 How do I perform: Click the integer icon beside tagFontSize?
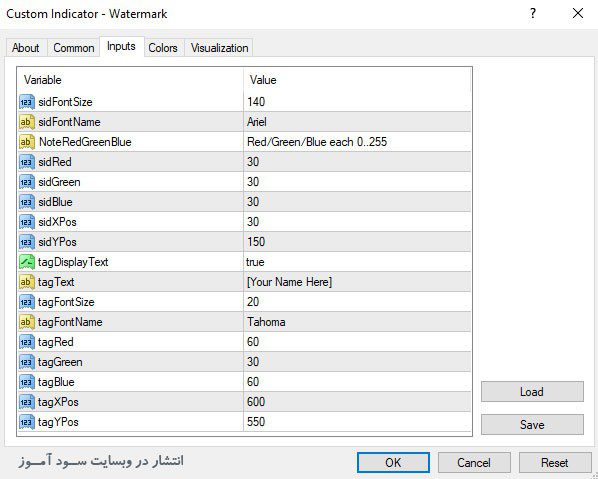27,302
